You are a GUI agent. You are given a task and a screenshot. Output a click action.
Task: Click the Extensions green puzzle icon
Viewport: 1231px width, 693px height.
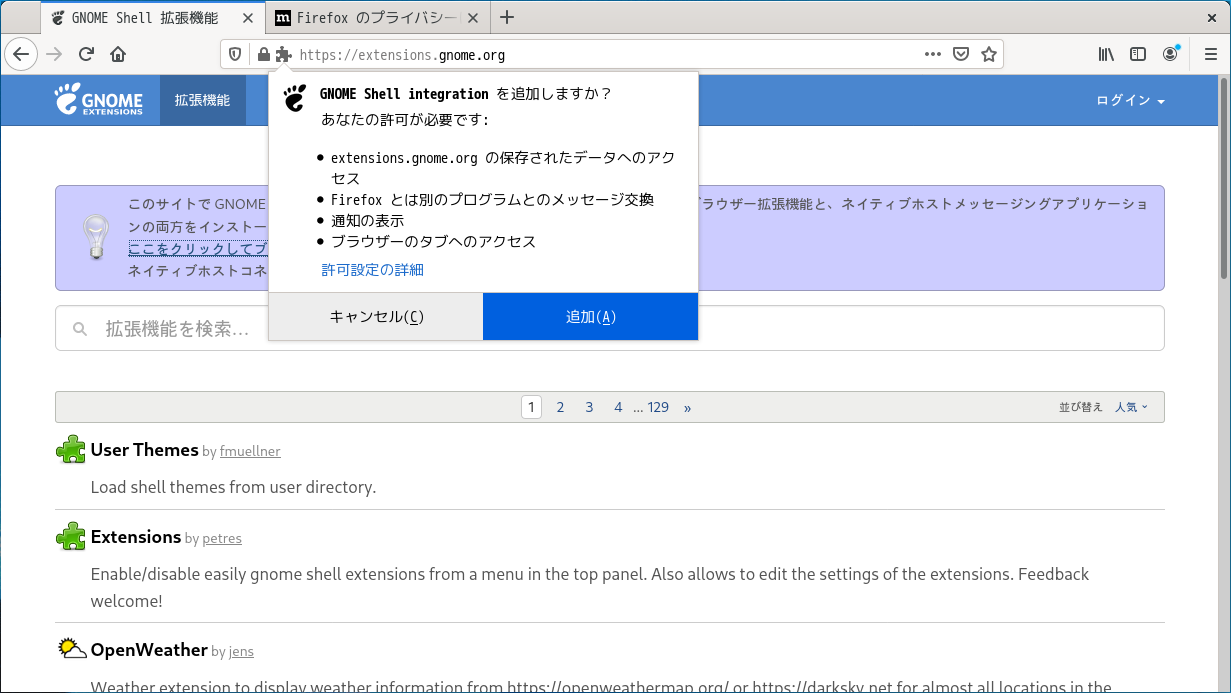coord(71,537)
